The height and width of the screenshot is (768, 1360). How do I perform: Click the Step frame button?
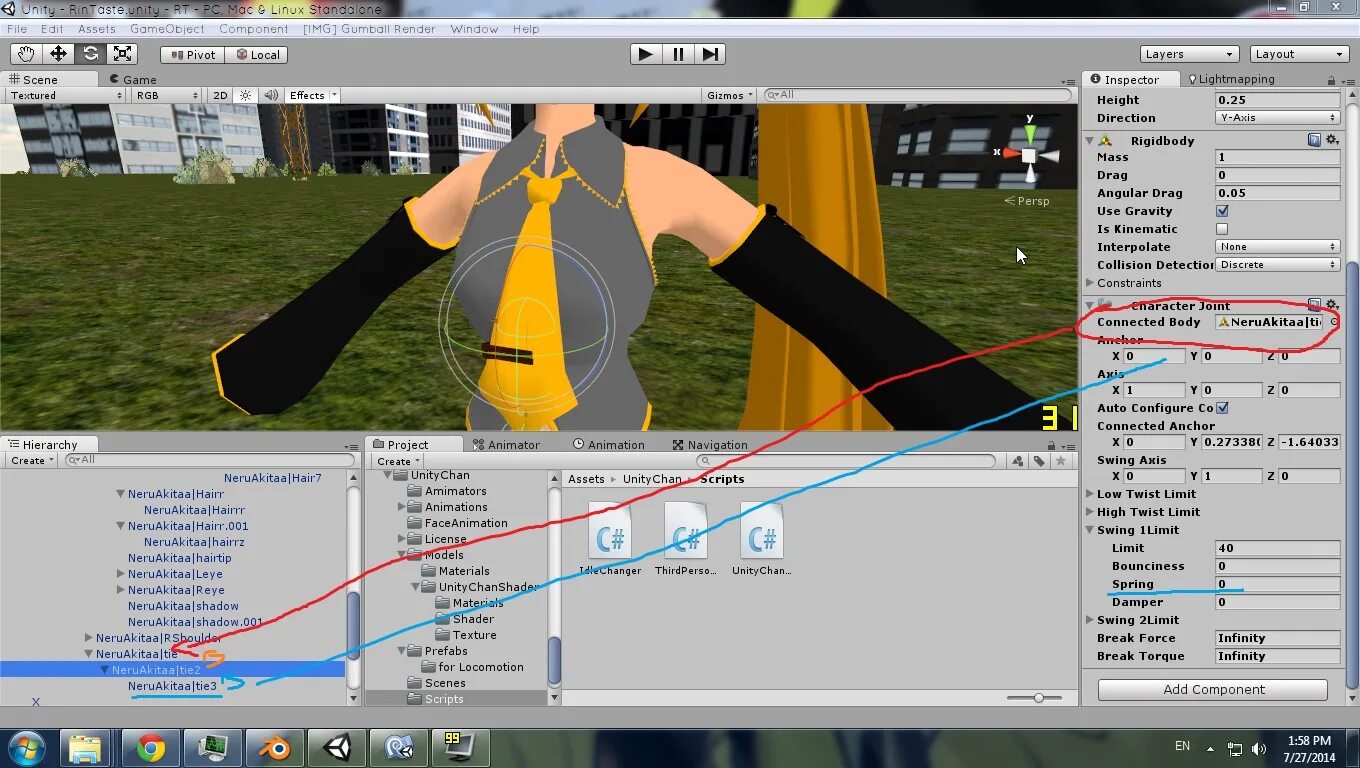pyautogui.click(x=709, y=54)
